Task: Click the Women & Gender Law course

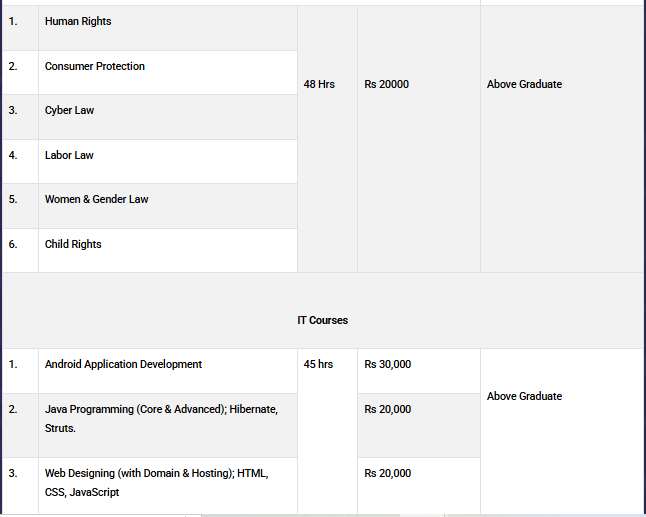Action: (96, 200)
